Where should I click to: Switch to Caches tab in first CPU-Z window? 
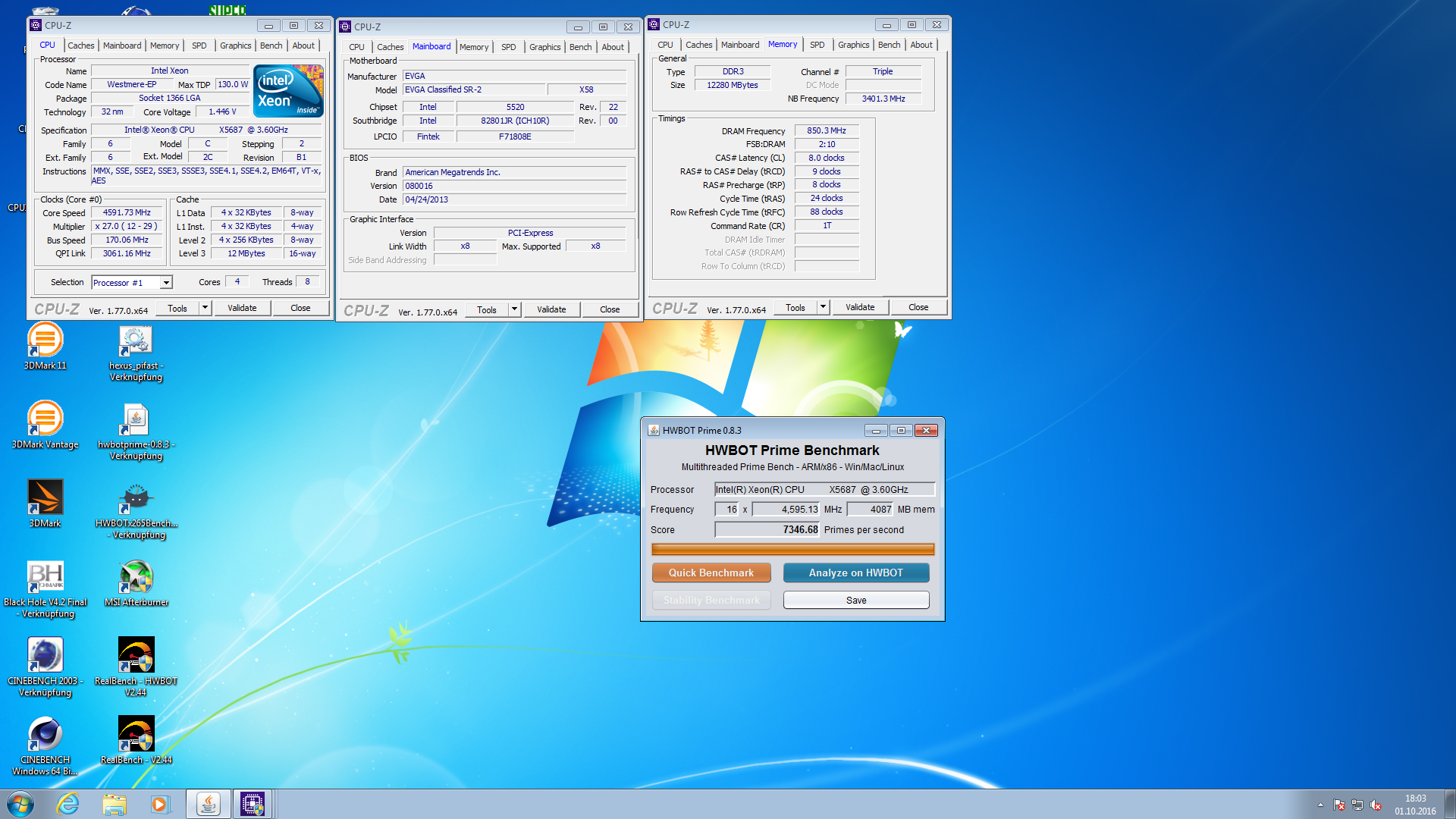point(81,45)
